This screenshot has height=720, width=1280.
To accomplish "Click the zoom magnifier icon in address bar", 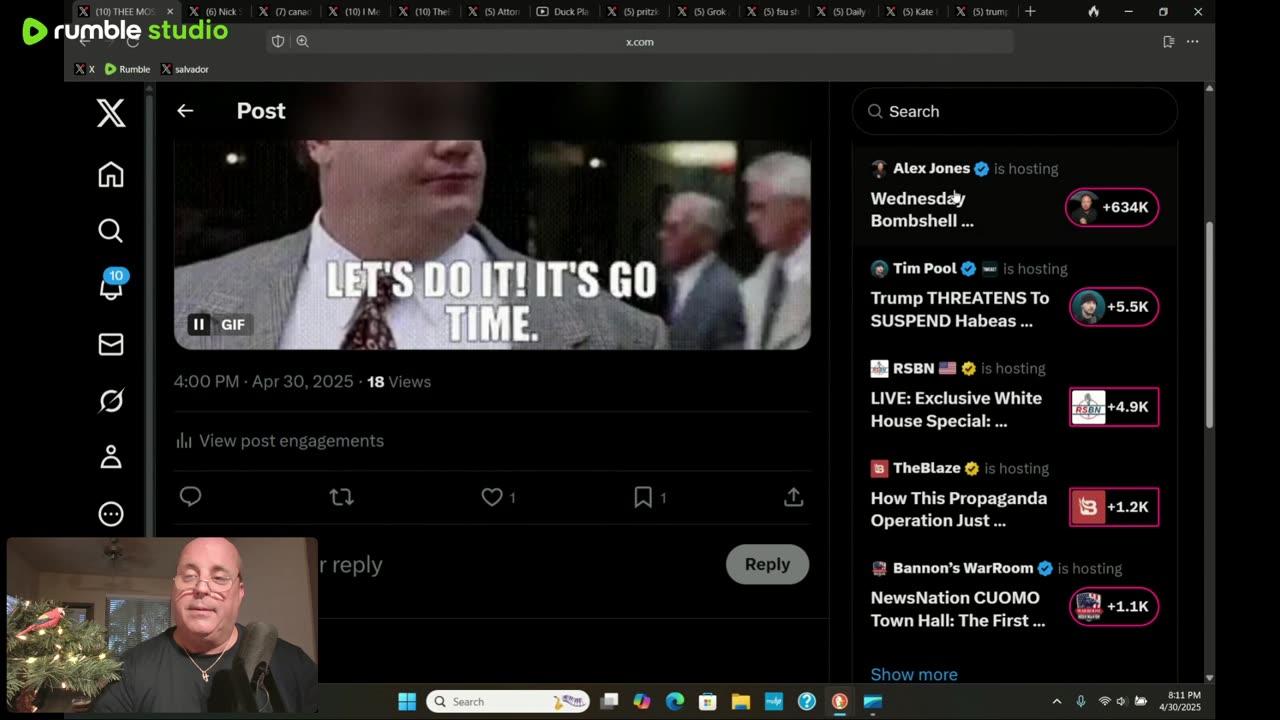I will pos(302,42).
